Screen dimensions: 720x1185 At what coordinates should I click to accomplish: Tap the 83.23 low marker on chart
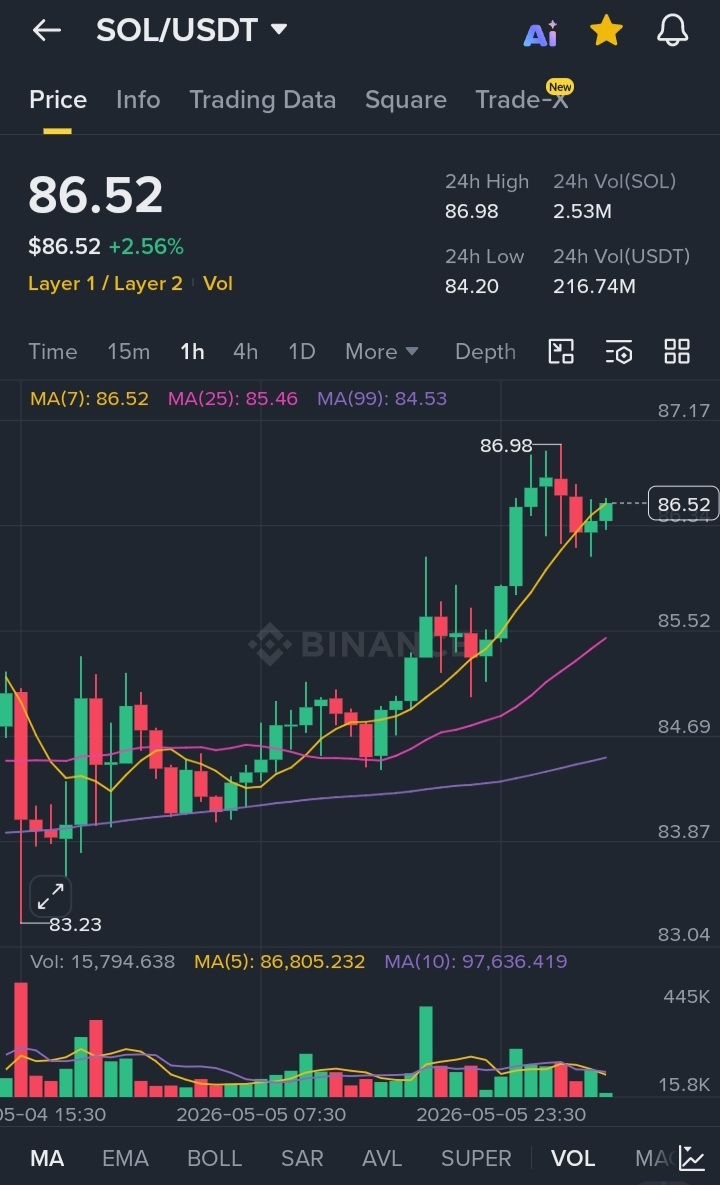pyautogui.click(x=76, y=924)
